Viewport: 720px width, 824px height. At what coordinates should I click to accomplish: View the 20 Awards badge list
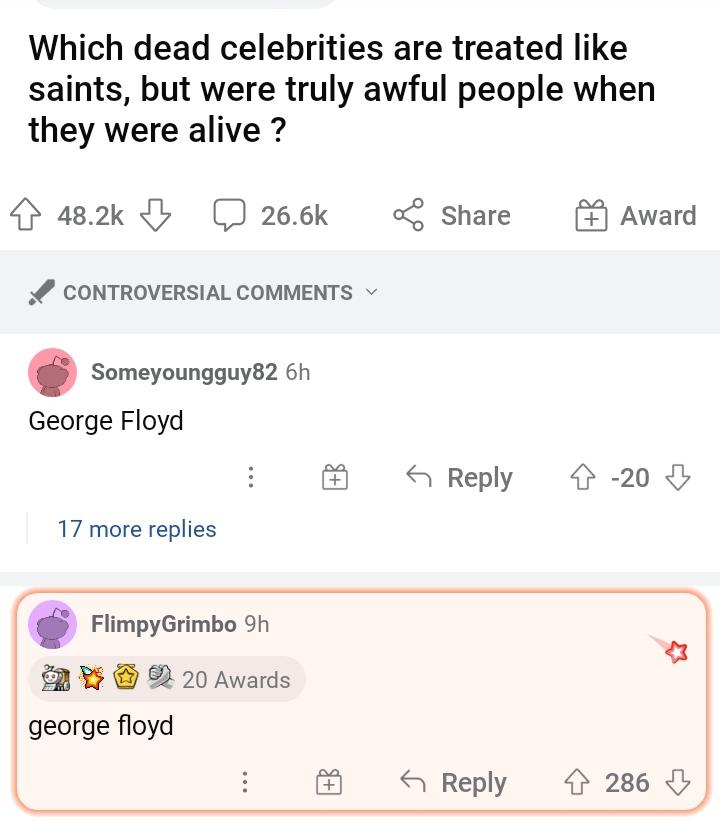[x=167, y=680]
